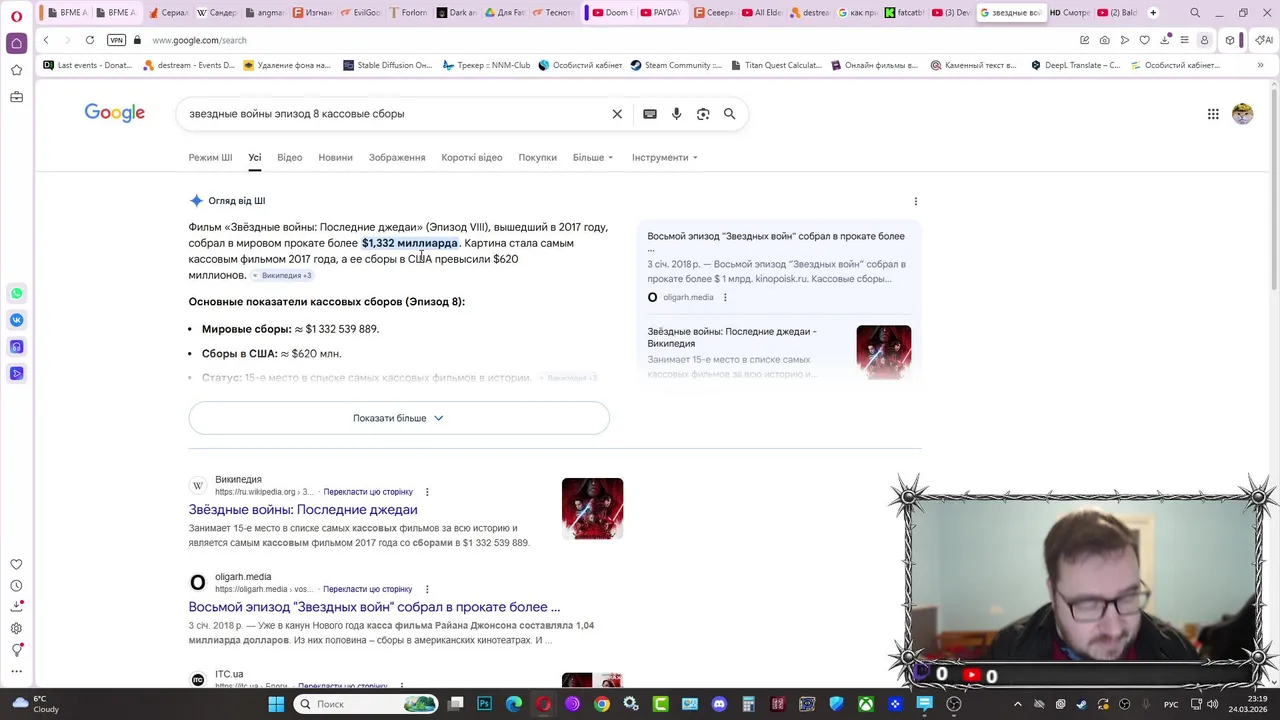
Task: Add page to bookmarks with heart icon
Action: (1144, 40)
